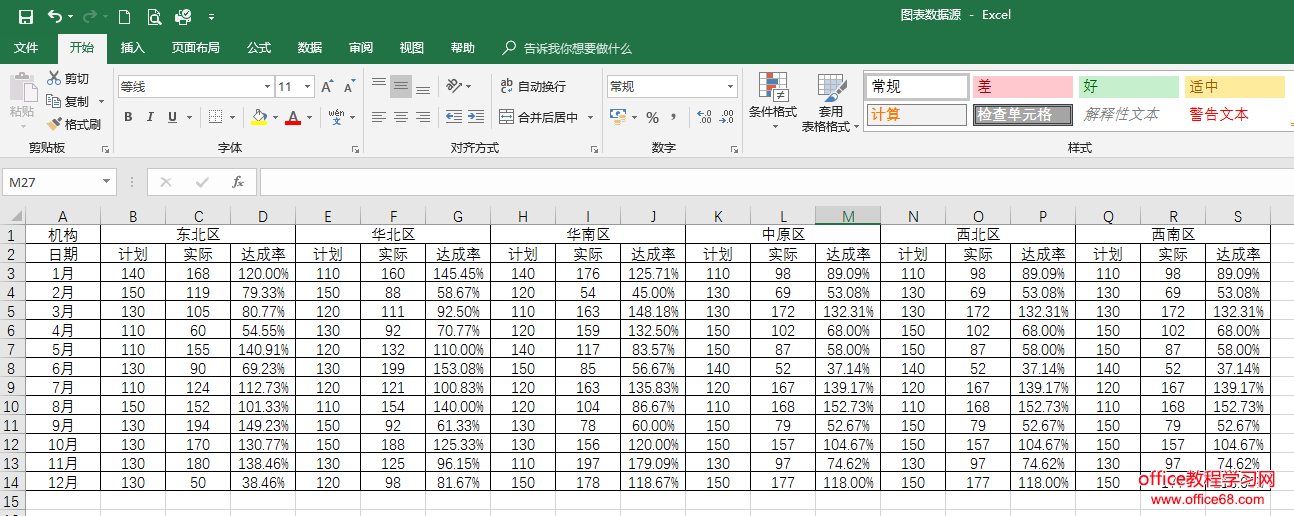
Task: Click the phonetic guide (wén) icon
Action: pos(336,117)
